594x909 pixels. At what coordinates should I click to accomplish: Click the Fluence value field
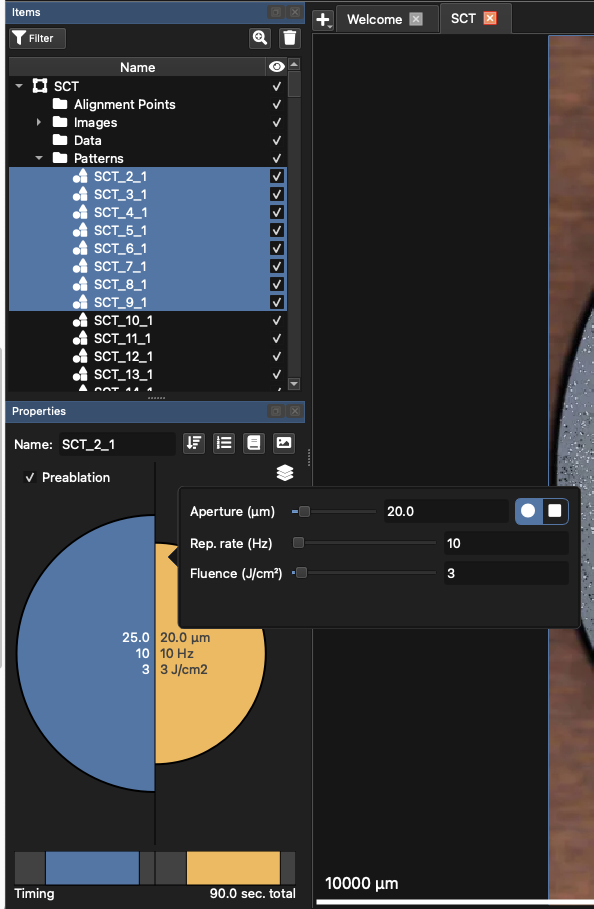506,573
